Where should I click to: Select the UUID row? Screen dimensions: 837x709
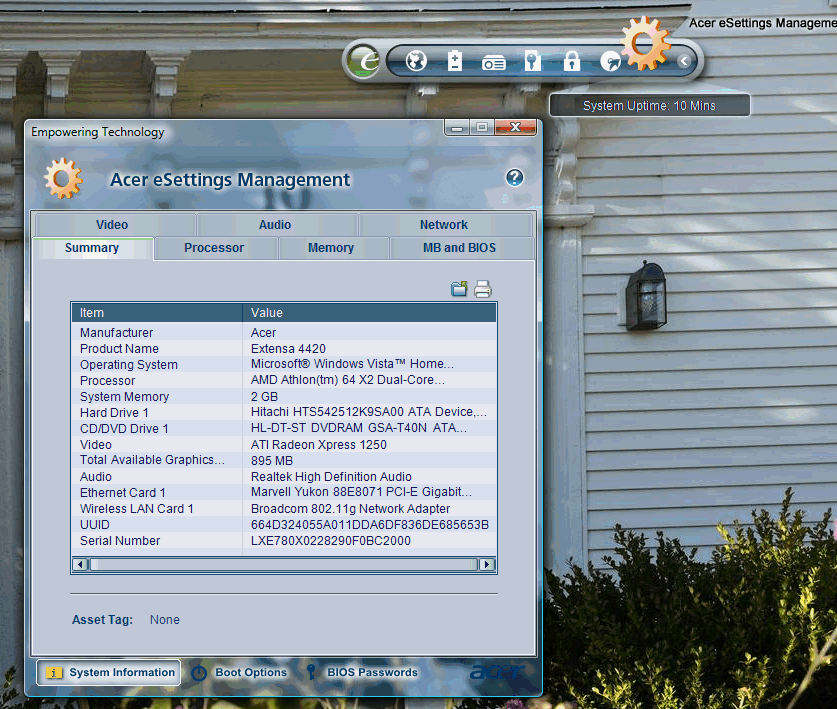coord(284,524)
